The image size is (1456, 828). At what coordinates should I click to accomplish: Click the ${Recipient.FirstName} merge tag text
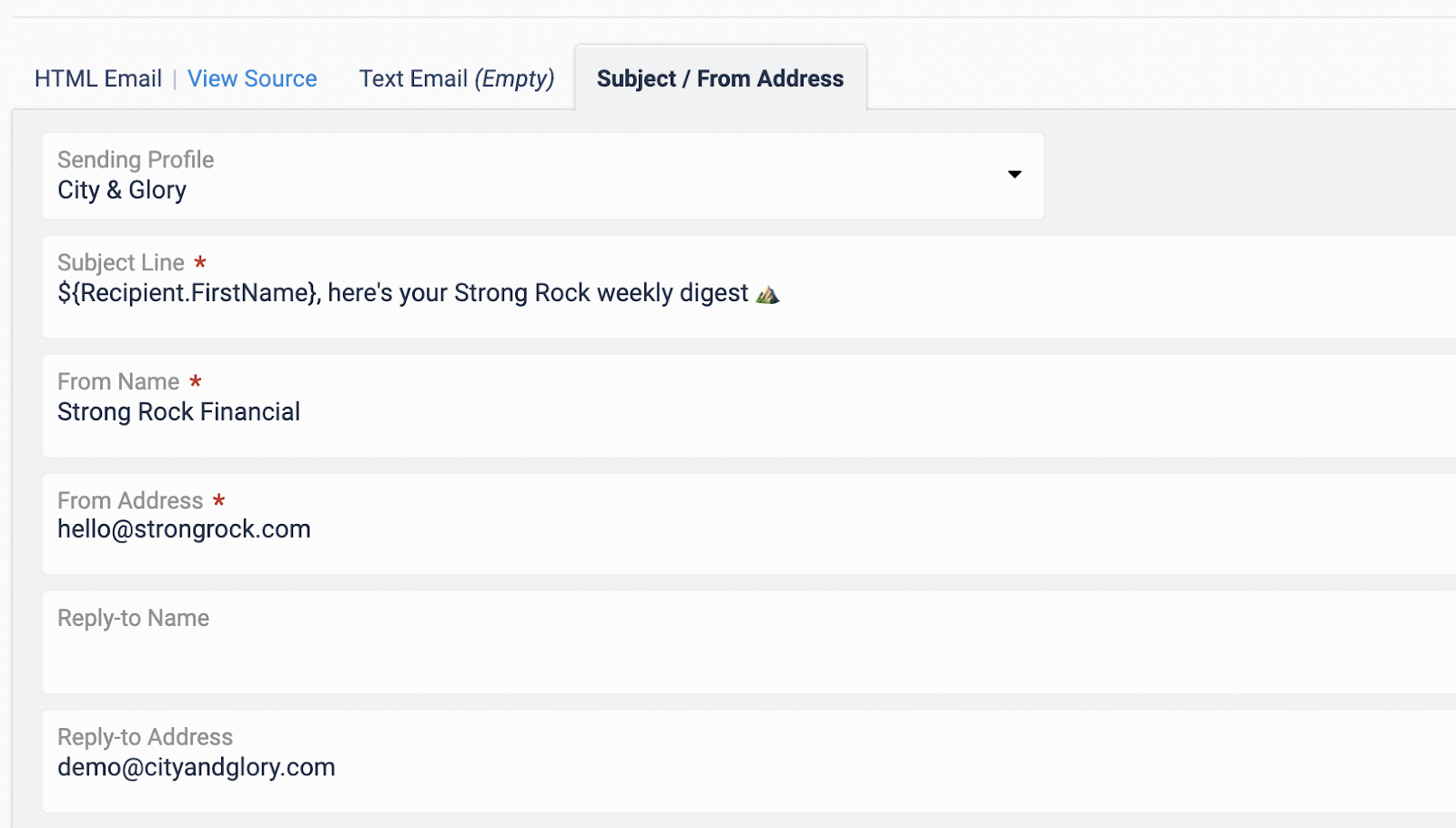click(x=187, y=293)
